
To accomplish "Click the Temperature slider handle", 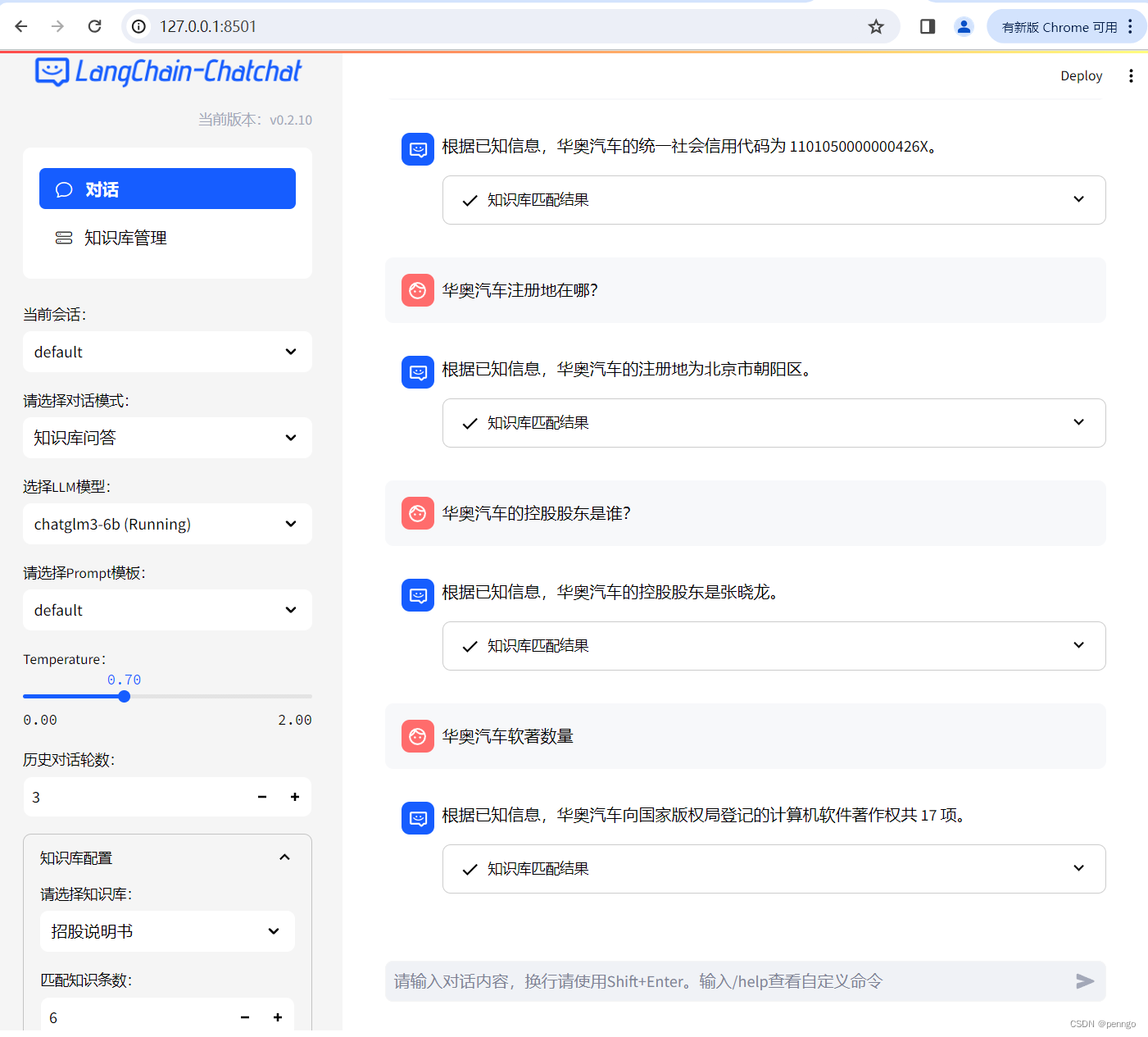I will coord(125,696).
